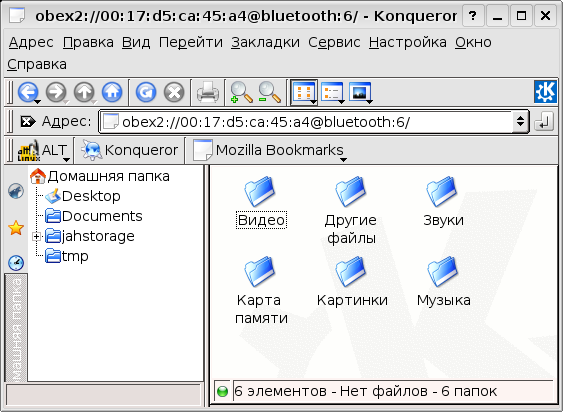Click the Forward navigation arrow
This screenshot has height=412, width=563.
(x=56, y=92)
